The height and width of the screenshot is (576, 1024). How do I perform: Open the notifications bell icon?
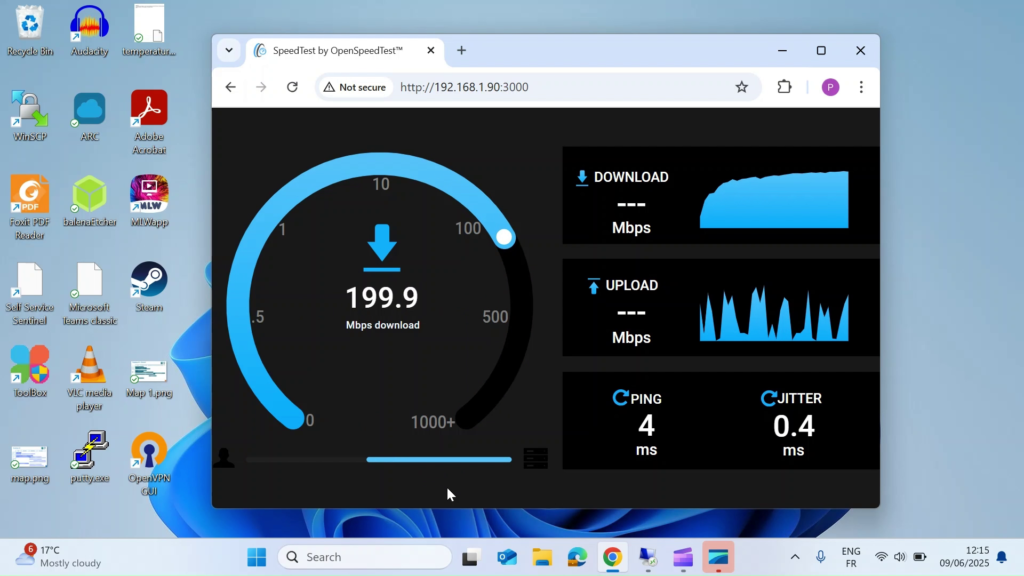click(1002, 557)
